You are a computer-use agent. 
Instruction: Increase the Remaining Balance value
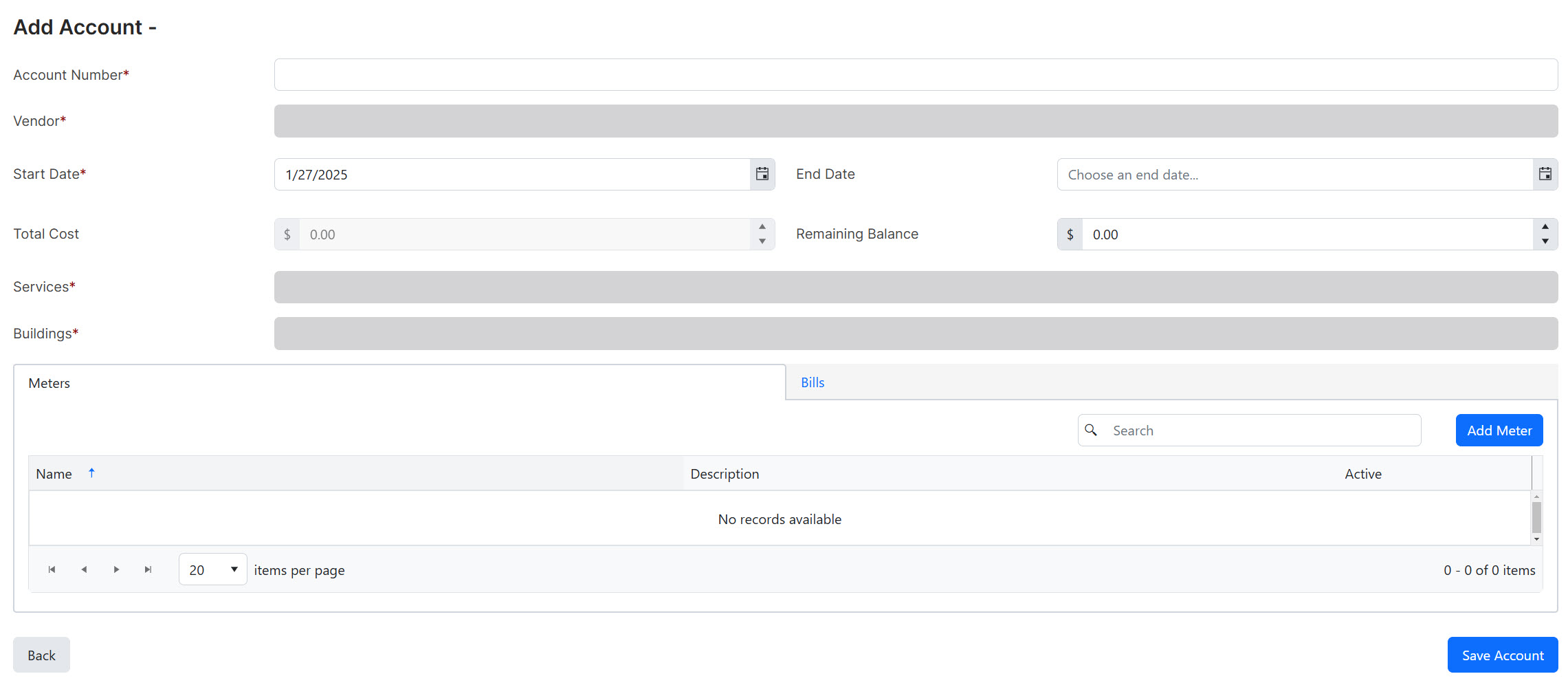1545,227
